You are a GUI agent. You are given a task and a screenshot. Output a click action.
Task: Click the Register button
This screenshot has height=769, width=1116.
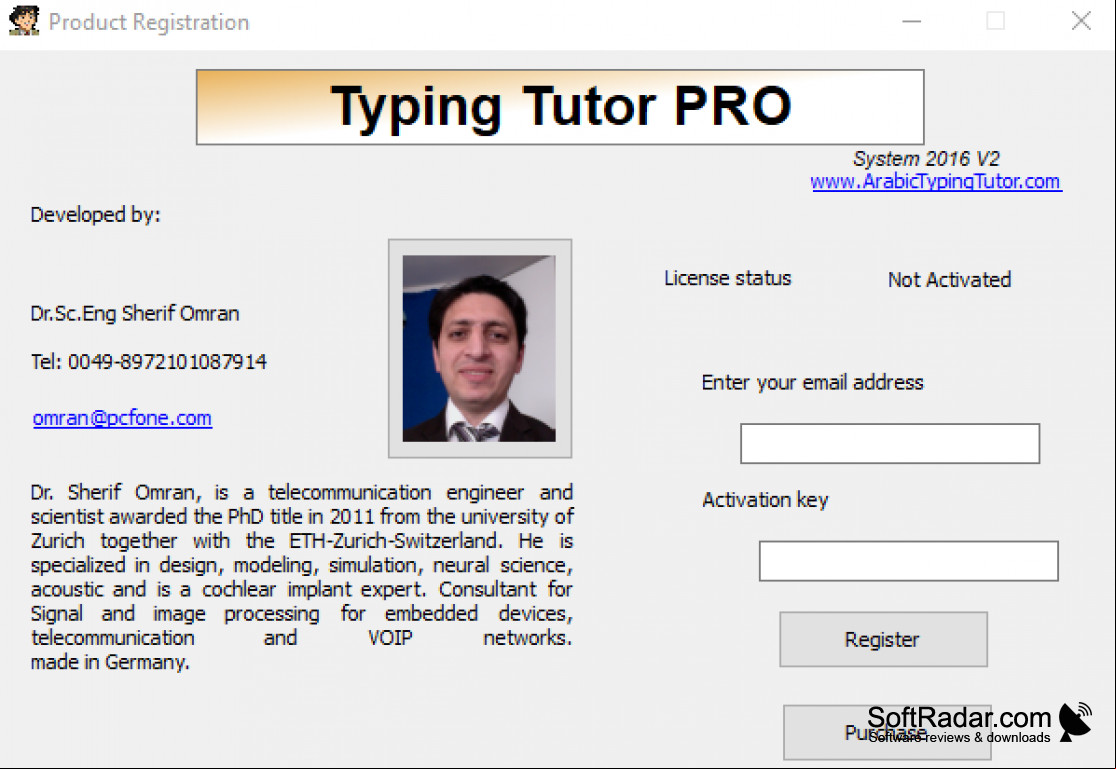(x=883, y=639)
